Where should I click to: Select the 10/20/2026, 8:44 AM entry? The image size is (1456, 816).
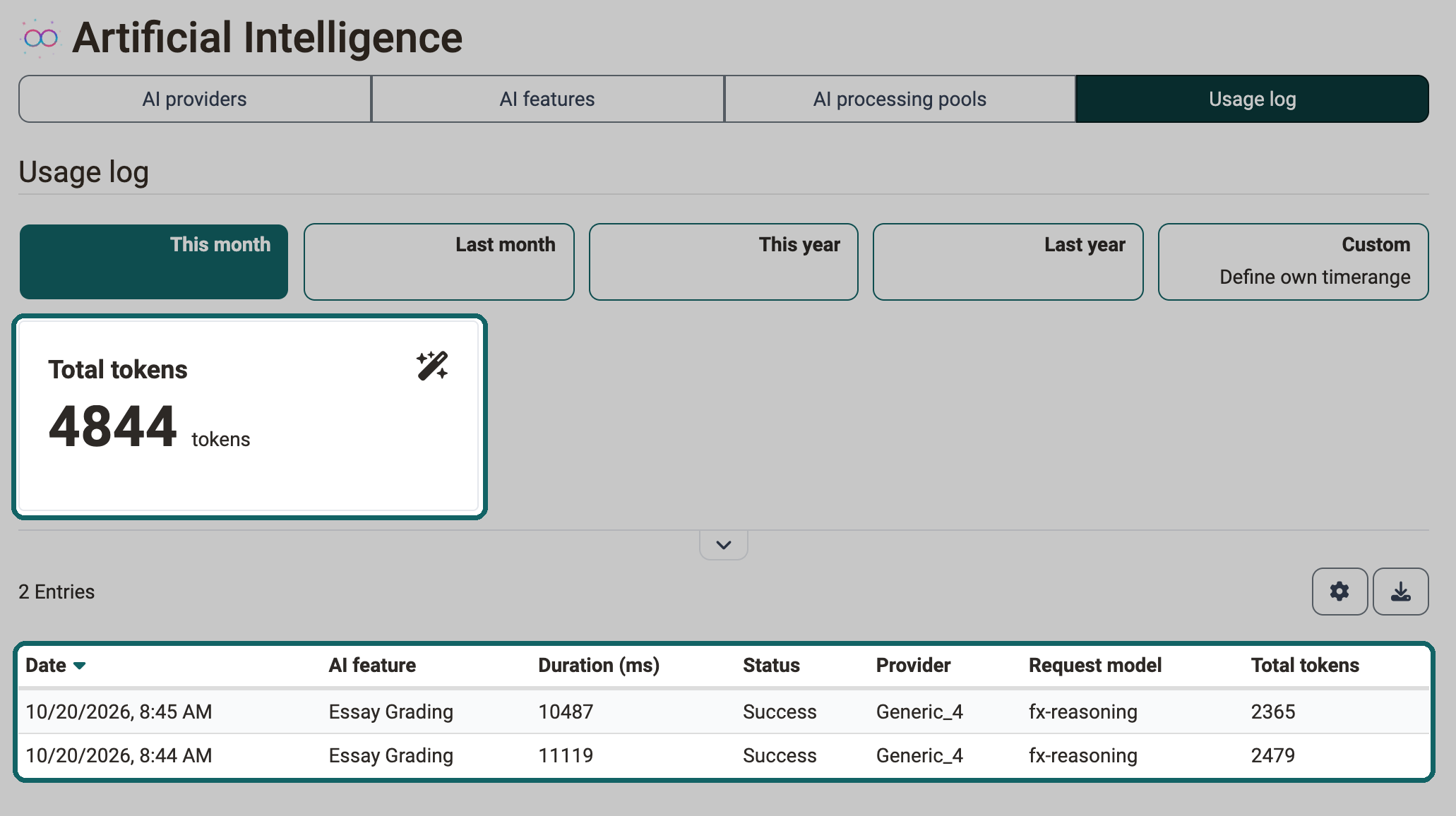[x=724, y=755]
